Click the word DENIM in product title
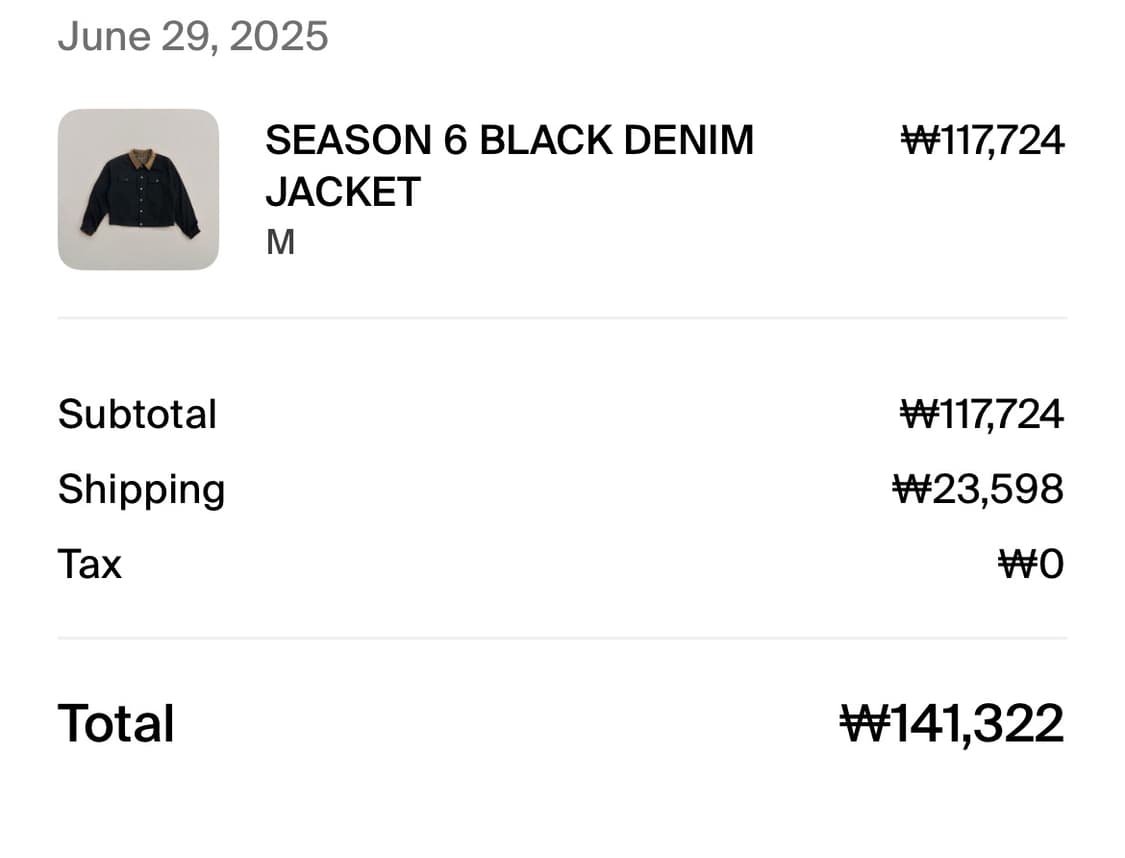The height and width of the screenshot is (858, 1125). pyautogui.click(x=688, y=140)
